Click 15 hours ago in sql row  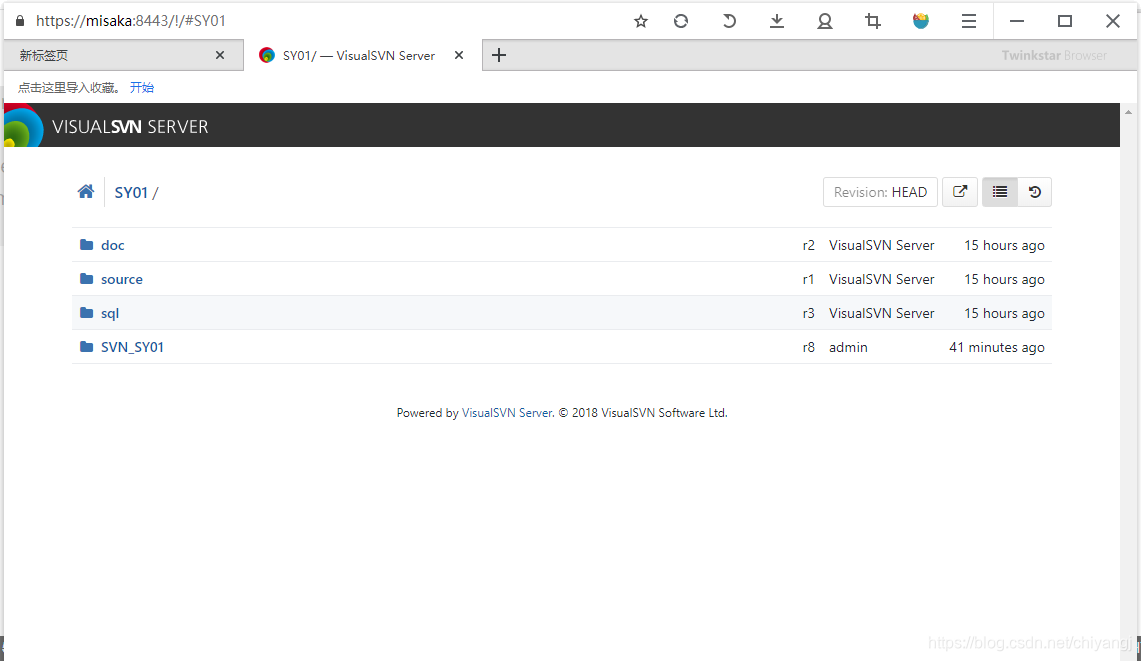tap(1004, 314)
